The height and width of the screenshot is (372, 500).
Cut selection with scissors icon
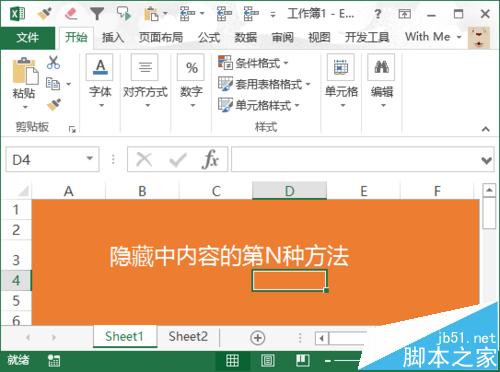53,63
